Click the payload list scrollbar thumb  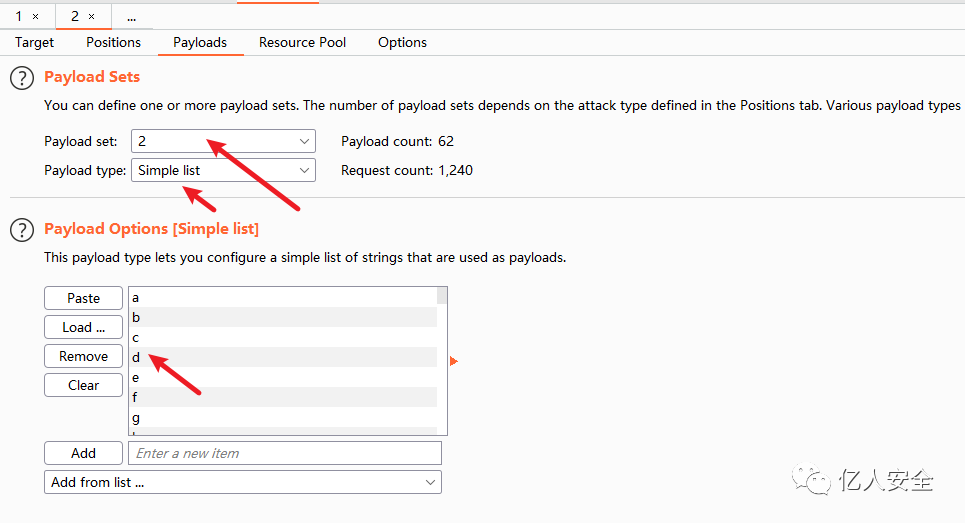(x=442, y=296)
